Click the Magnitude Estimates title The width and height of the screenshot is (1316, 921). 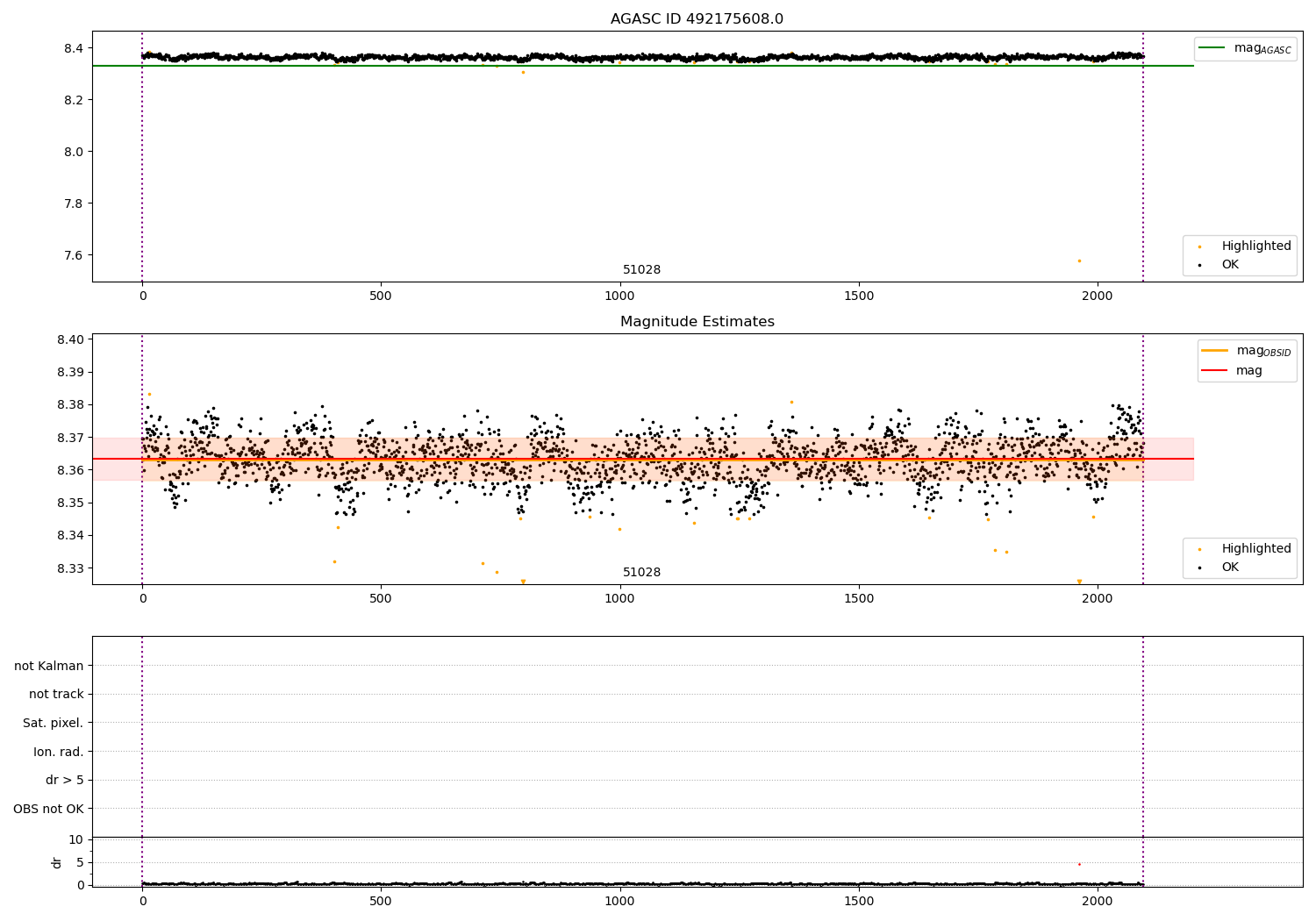click(x=697, y=322)
